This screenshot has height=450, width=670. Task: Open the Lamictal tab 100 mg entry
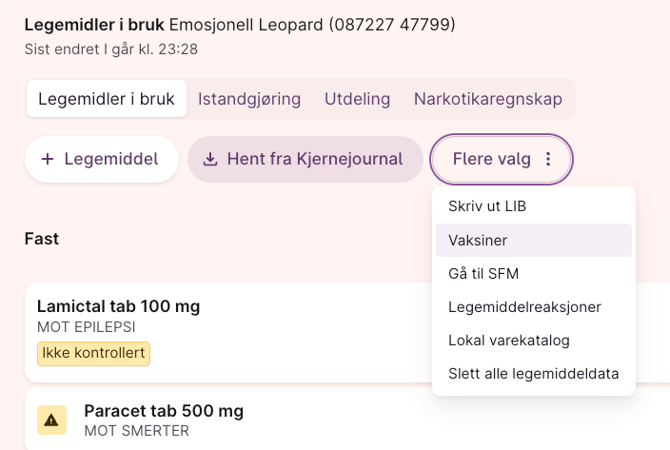pos(118,307)
